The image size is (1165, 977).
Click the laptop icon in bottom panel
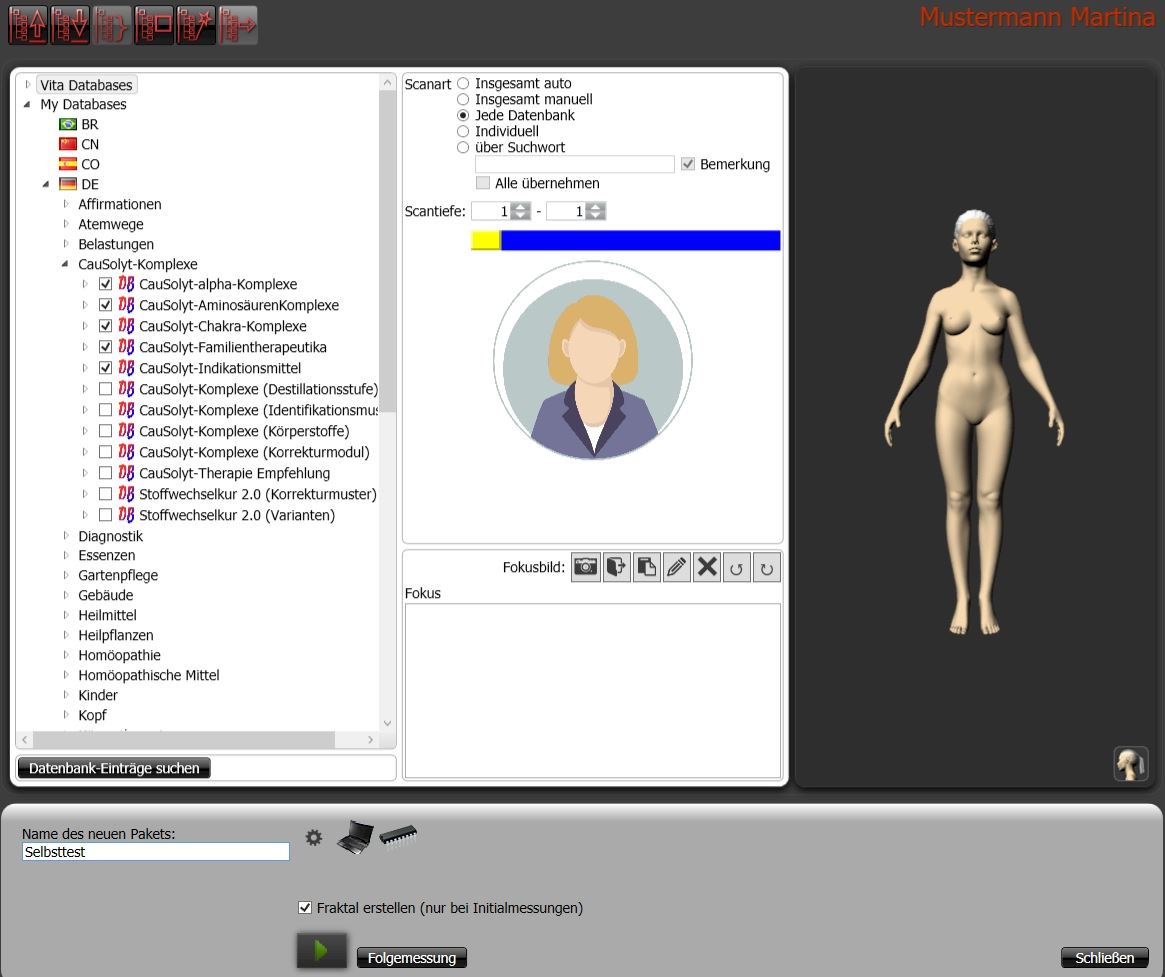click(x=354, y=836)
